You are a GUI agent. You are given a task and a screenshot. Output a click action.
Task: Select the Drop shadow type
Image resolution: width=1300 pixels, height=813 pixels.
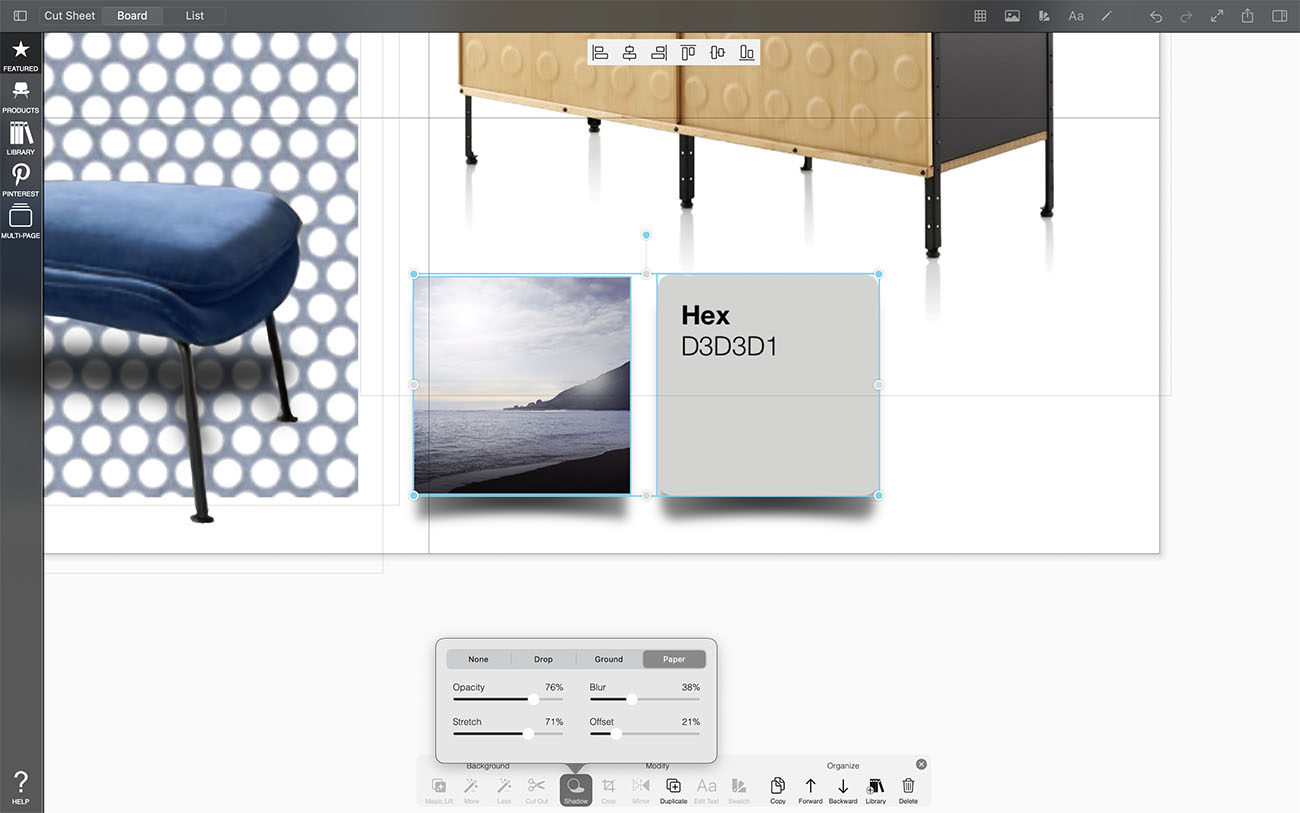[543, 659]
